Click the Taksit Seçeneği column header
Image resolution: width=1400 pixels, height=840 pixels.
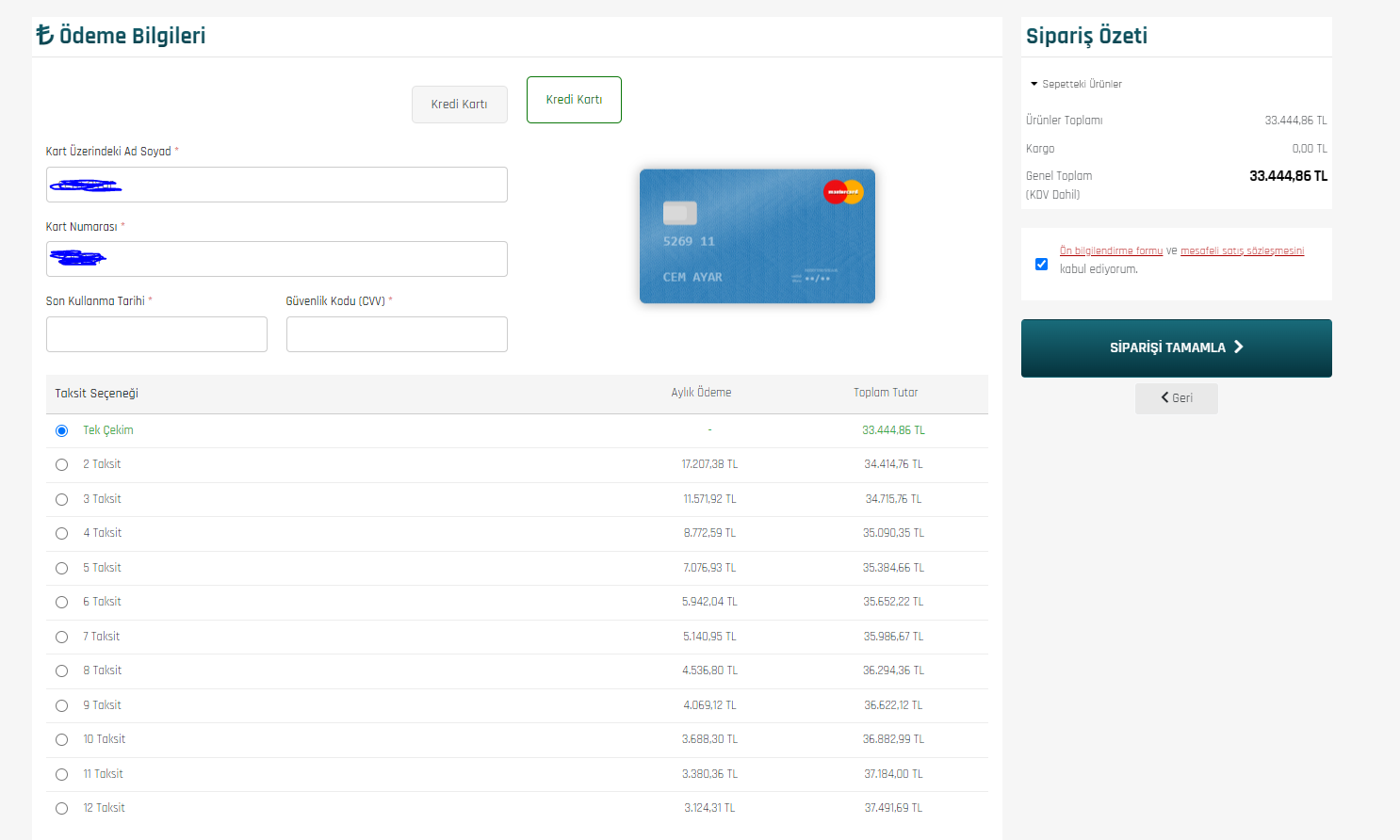click(x=97, y=394)
